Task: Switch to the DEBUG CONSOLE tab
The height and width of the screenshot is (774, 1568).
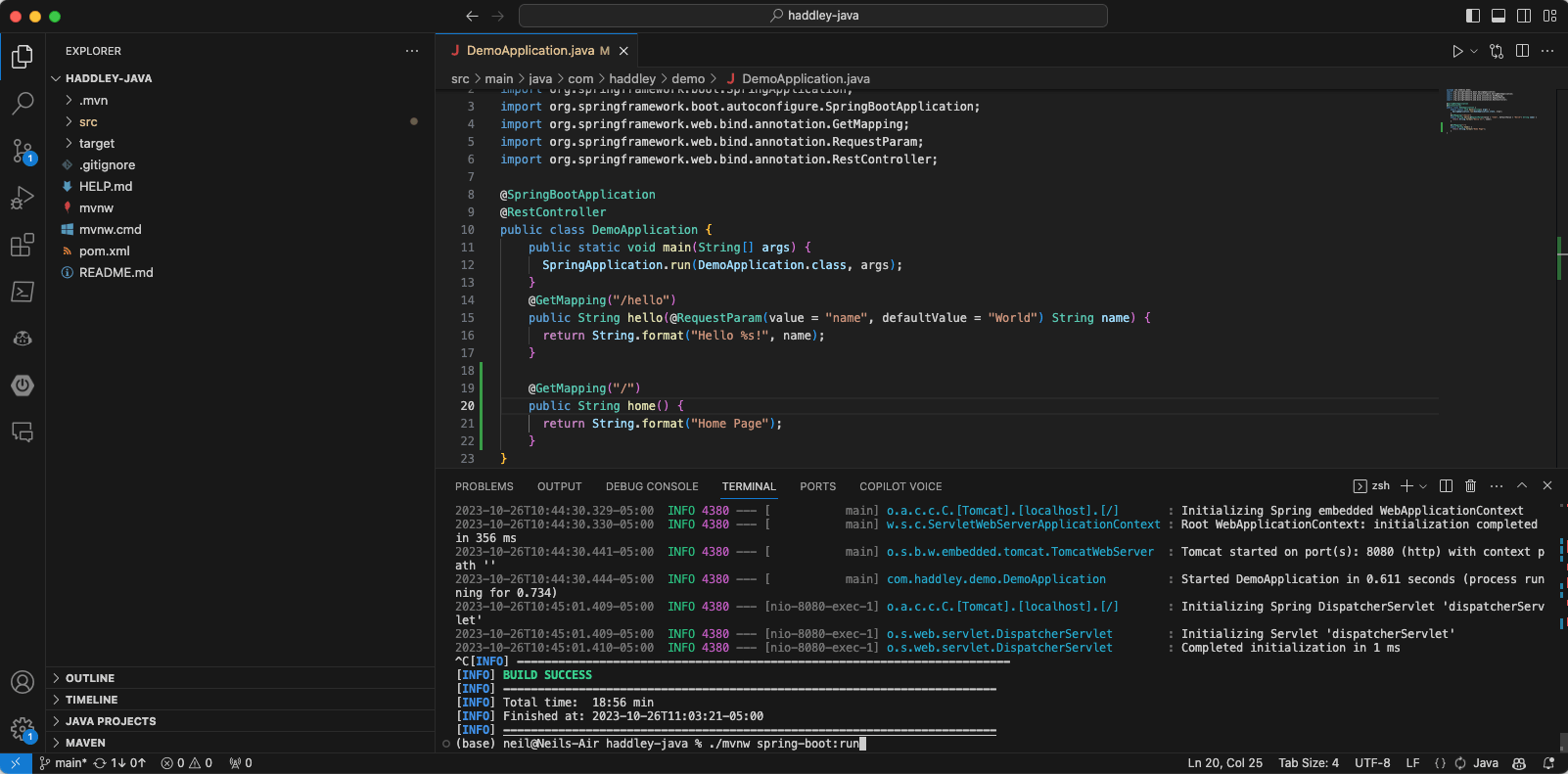Action: (652, 486)
